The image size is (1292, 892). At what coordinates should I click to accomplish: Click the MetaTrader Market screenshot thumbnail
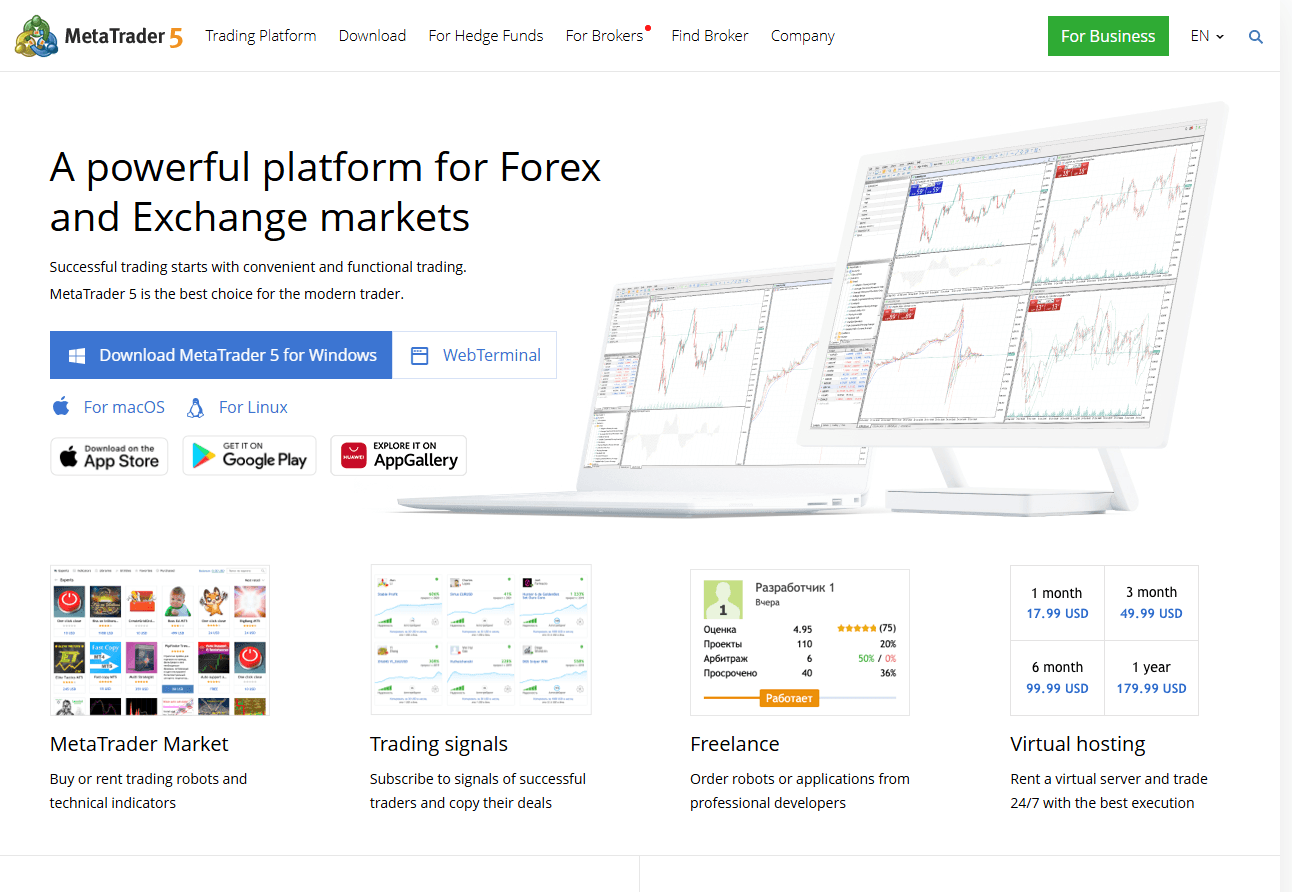coord(160,640)
